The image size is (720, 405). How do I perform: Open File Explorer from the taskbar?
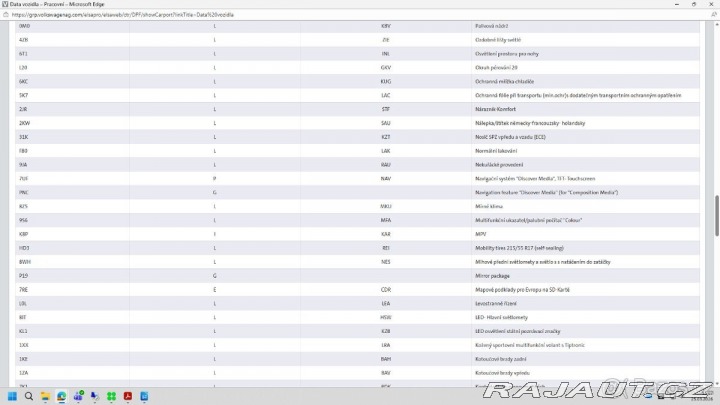tap(46, 396)
